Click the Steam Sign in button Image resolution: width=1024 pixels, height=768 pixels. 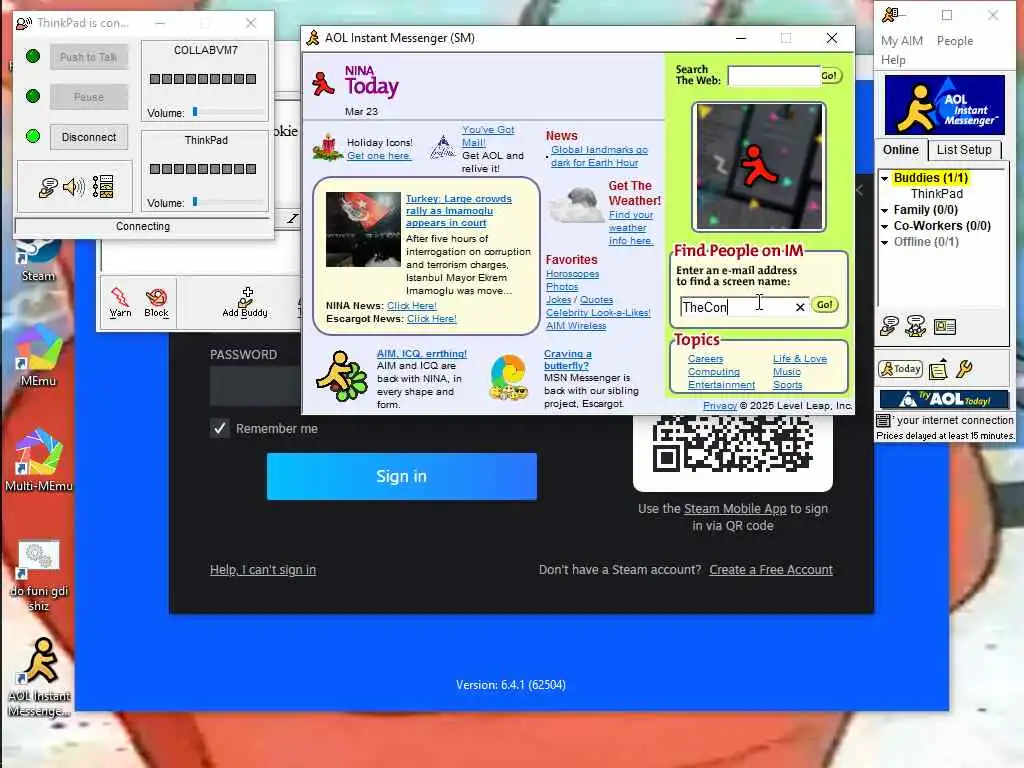(x=402, y=477)
